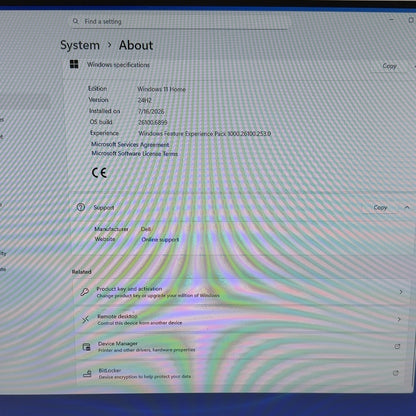Click the Remote desktop arrows icon
This screenshot has width=416, height=416.
pos(85,320)
